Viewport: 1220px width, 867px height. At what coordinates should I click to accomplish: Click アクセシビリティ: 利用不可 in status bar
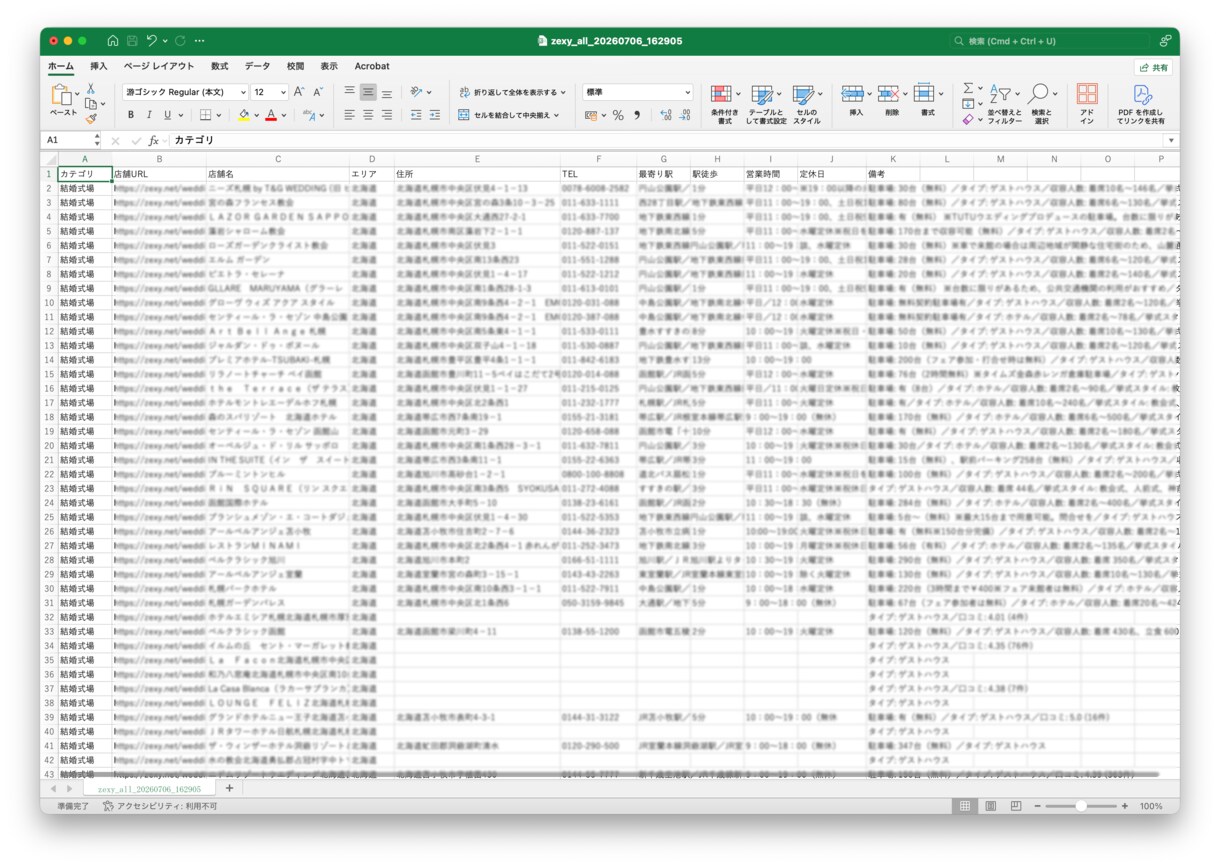click(158, 806)
